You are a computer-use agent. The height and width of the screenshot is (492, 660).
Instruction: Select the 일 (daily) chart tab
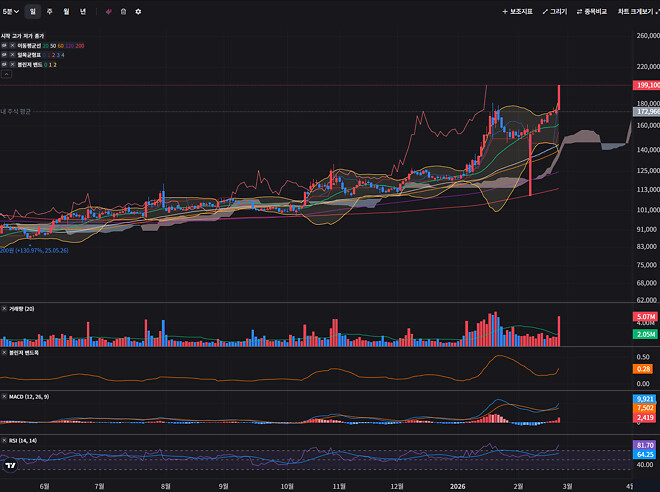[33, 12]
